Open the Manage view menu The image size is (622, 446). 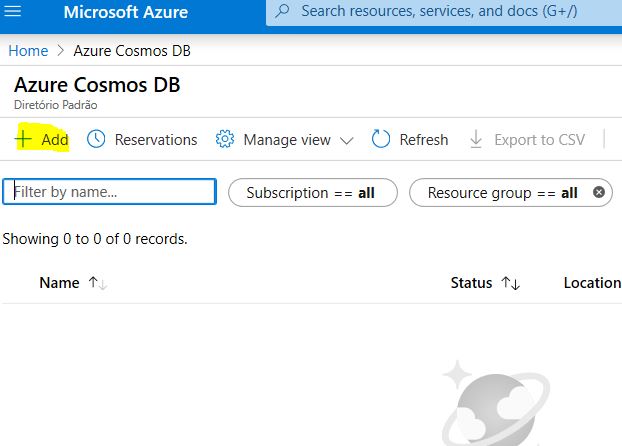(x=287, y=140)
